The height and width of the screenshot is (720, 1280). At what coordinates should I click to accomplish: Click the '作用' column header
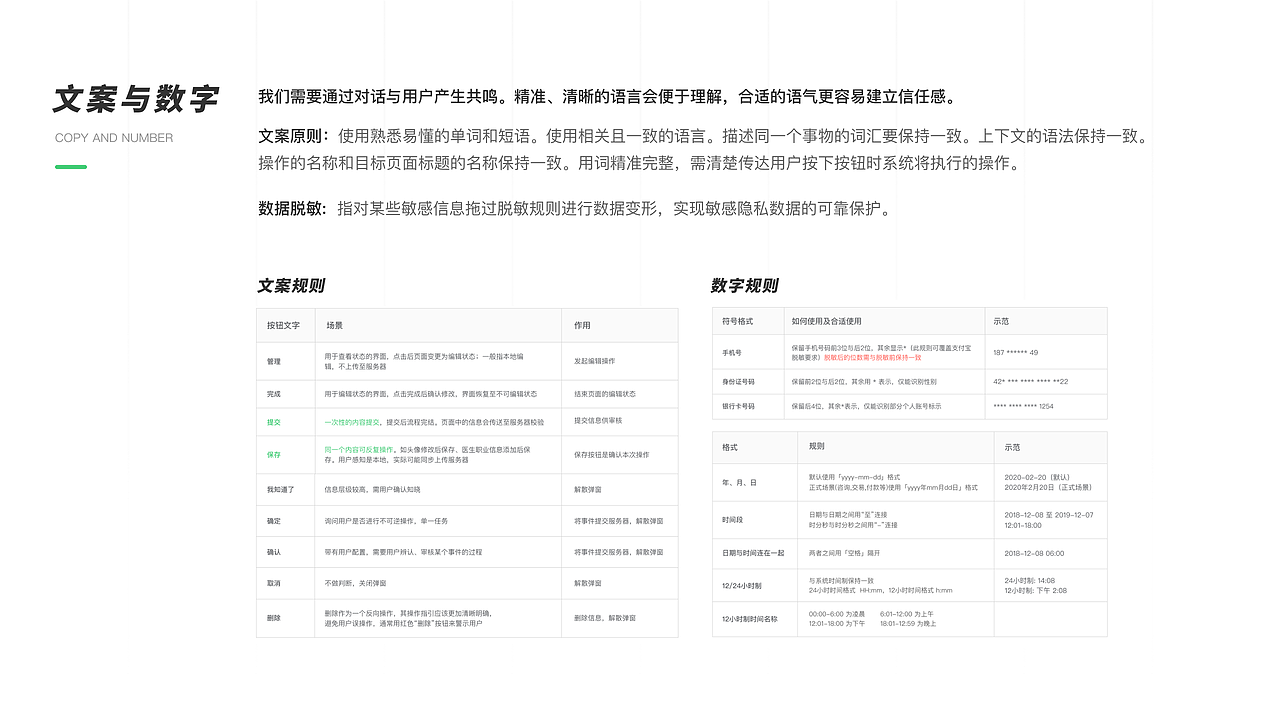pyautogui.click(x=582, y=325)
